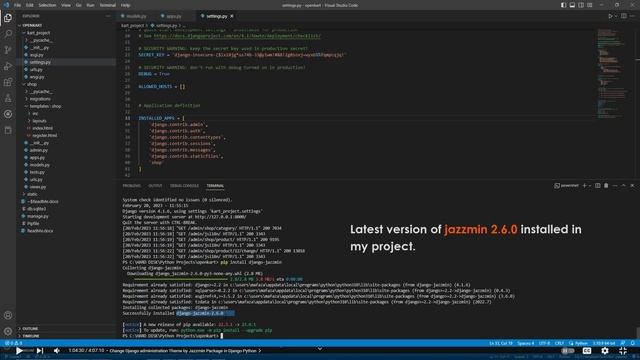This screenshot has height=360, width=640.
Task: Exit full screen in the video player
Action: coord(623,351)
